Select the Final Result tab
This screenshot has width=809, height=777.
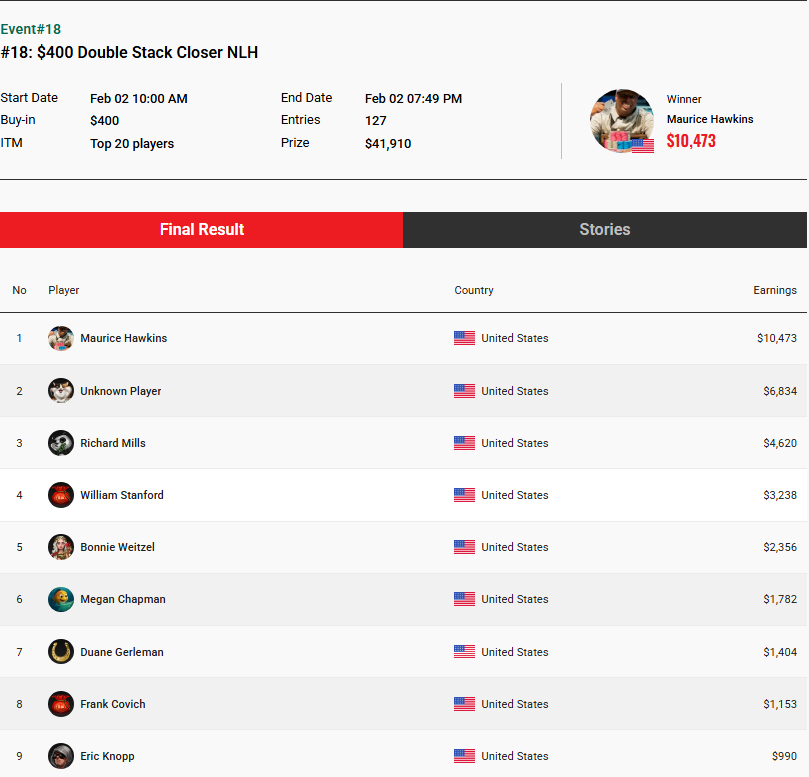coord(201,229)
